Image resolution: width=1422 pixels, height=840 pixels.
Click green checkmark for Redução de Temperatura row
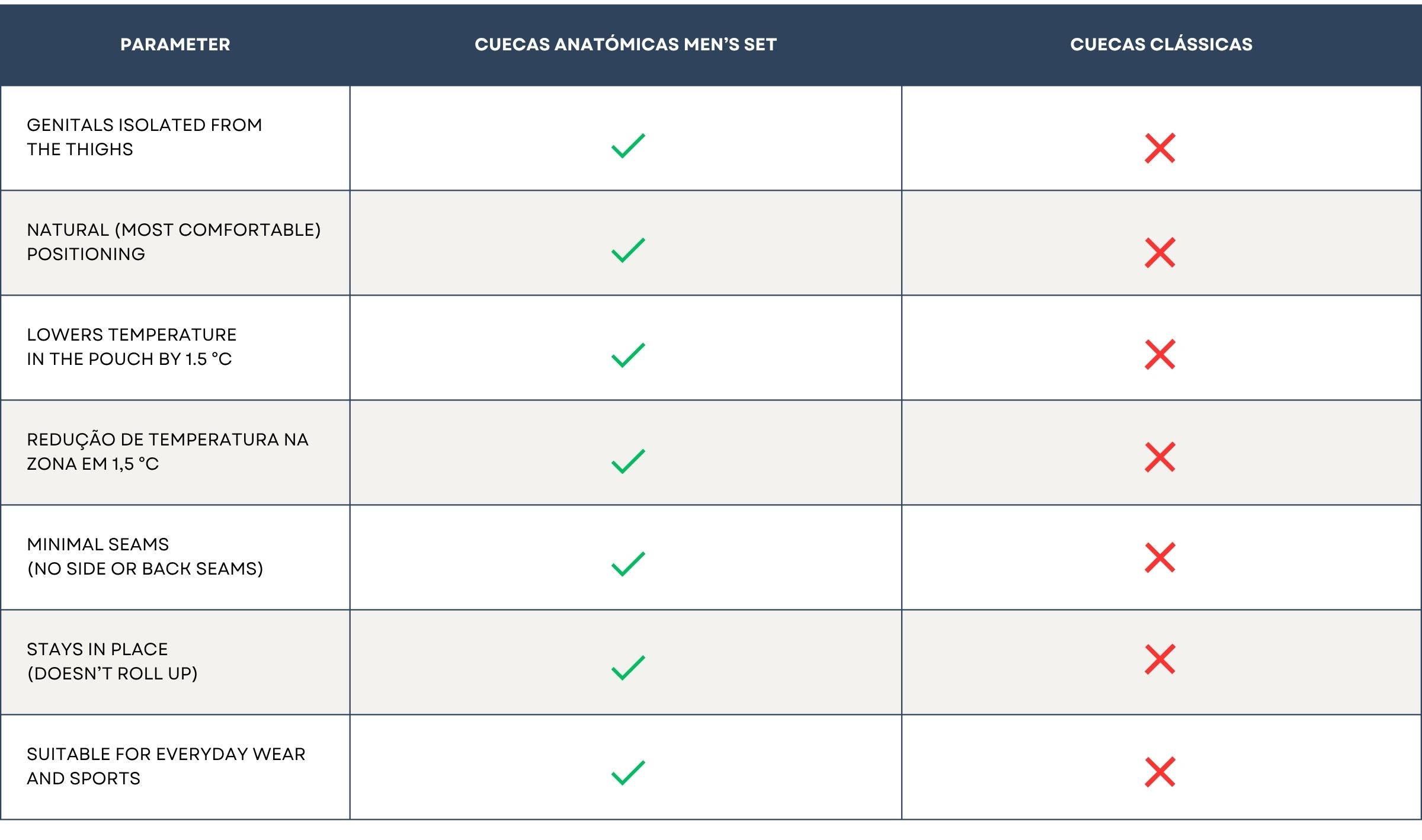coord(627,461)
